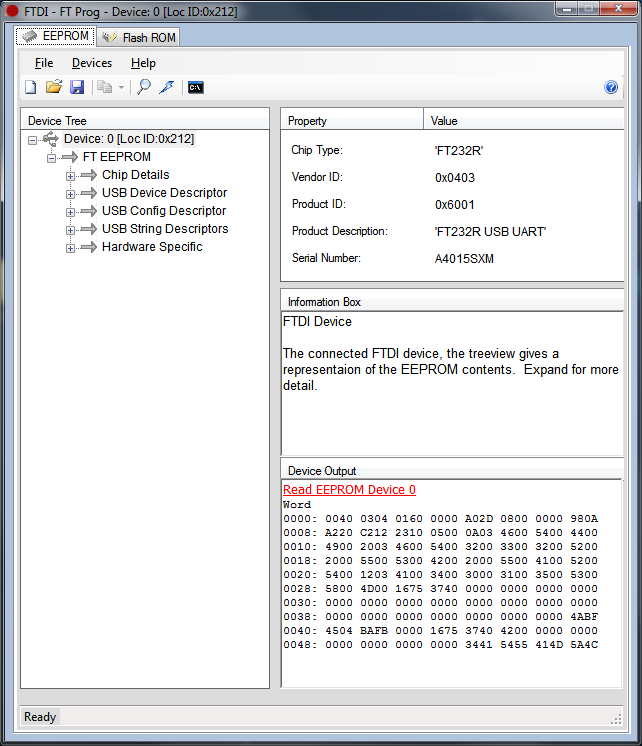Collapse the FT EEPROM node
Image resolution: width=642 pixels, height=746 pixels.
point(51,158)
